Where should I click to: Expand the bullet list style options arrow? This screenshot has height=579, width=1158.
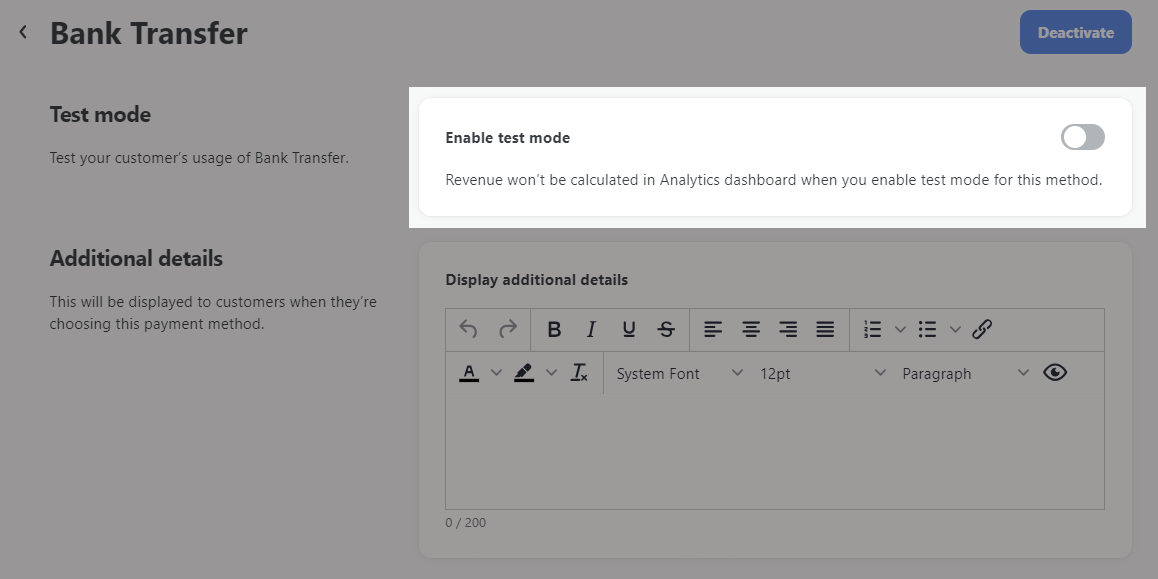click(955, 329)
